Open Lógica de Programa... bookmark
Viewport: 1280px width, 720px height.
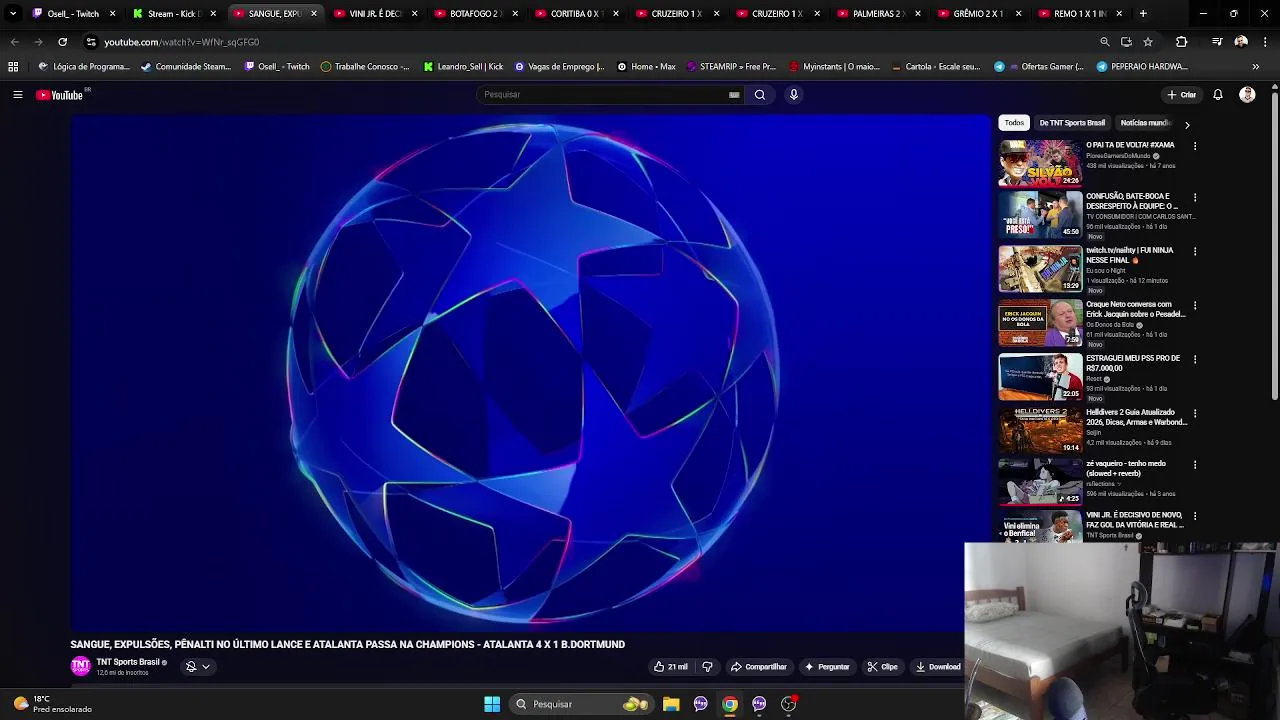[x=84, y=67]
